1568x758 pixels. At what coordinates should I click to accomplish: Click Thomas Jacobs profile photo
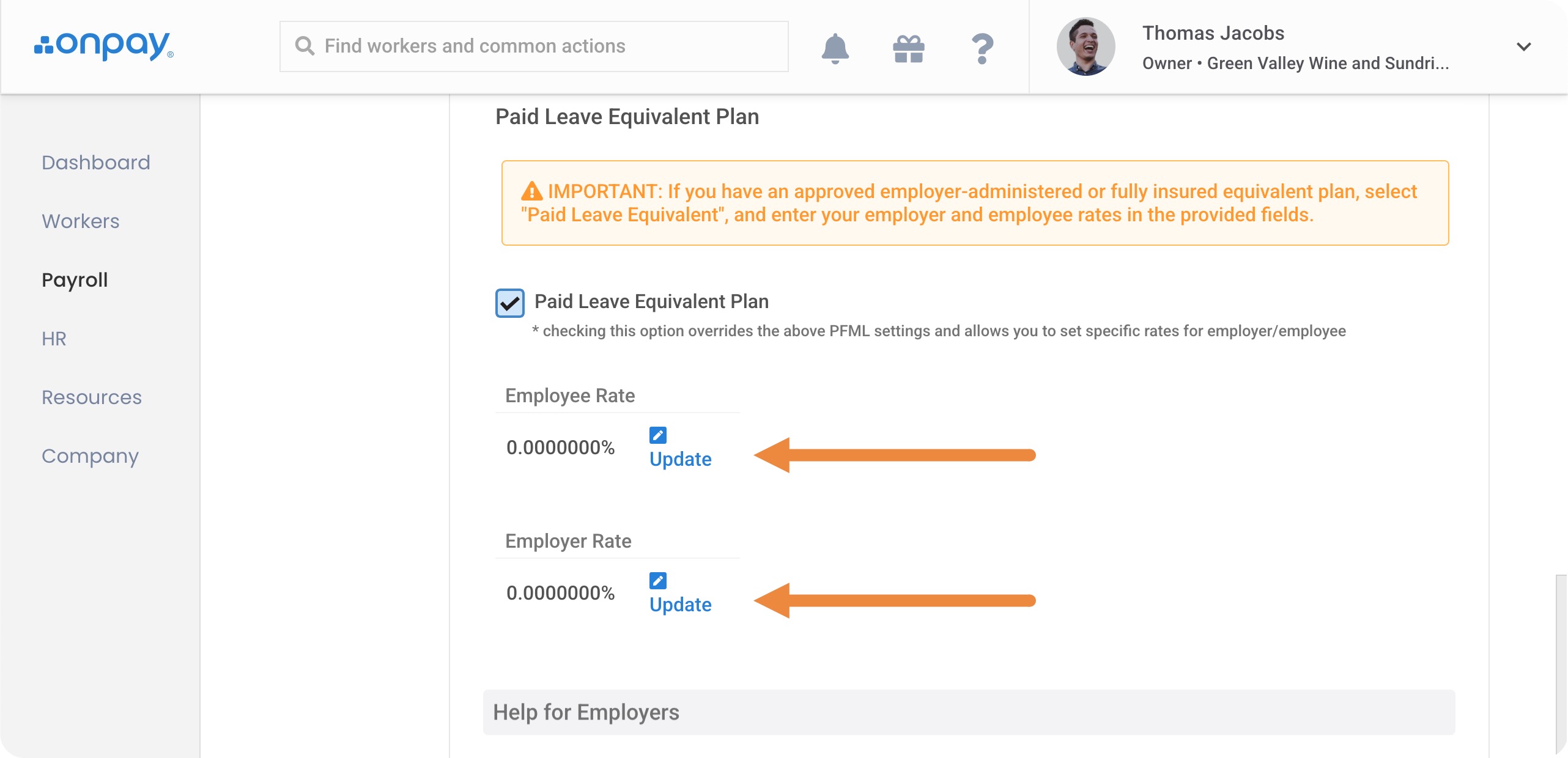(x=1085, y=46)
